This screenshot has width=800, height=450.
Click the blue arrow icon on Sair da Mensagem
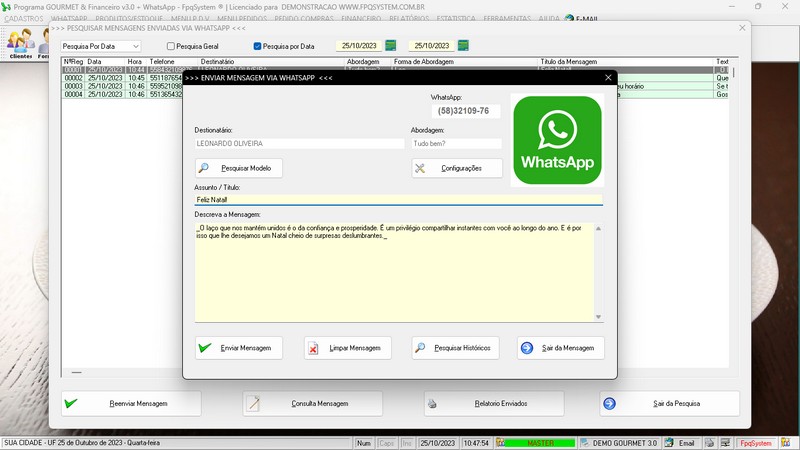(x=527, y=348)
